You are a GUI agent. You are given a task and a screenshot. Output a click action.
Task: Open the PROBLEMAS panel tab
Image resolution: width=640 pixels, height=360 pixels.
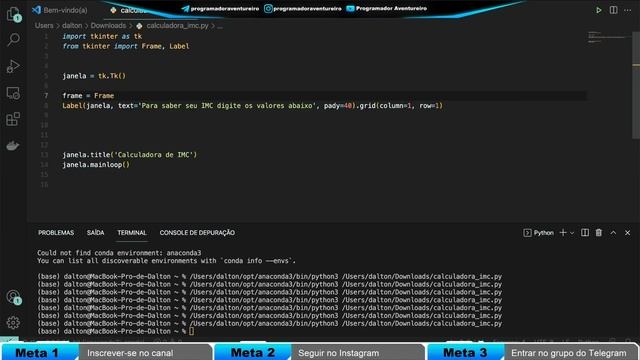pyautogui.click(x=56, y=233)
